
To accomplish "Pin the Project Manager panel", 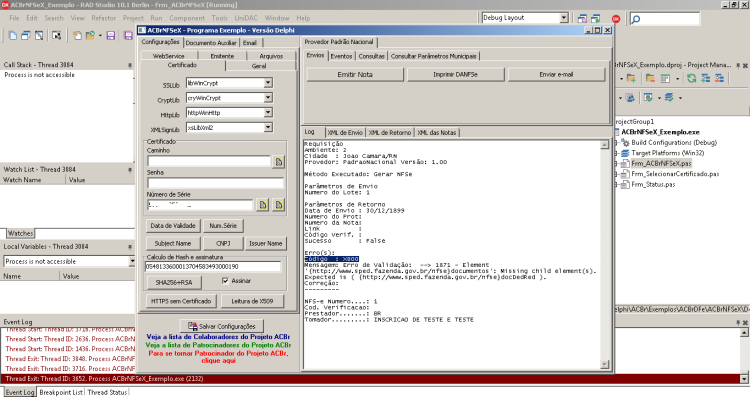I will click(x=738, y=65).
